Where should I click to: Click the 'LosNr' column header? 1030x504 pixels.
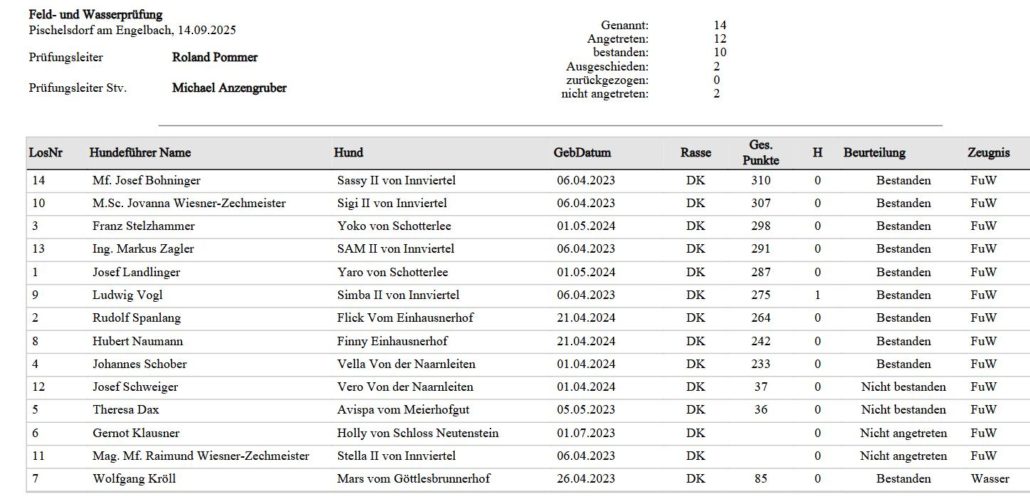[x=45, y=152]
